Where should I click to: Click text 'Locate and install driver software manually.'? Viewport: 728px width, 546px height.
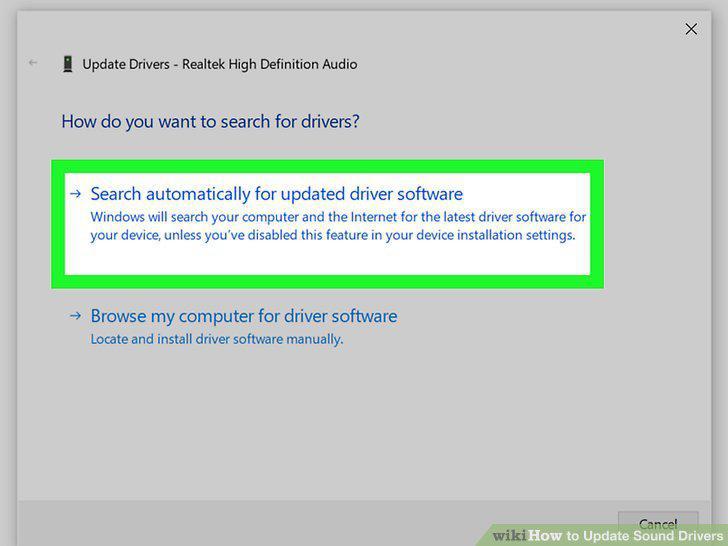coord(217,339)
